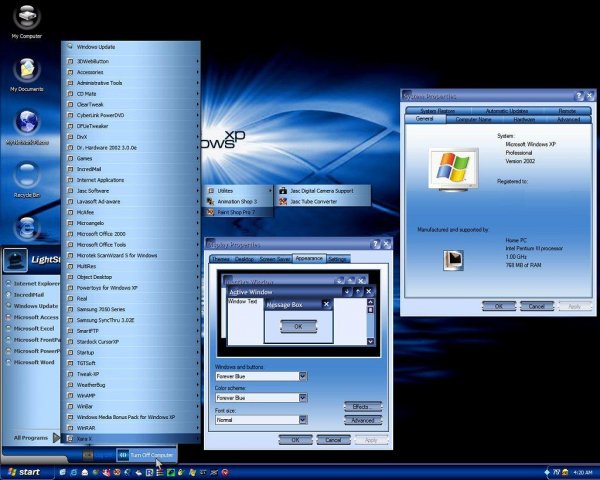Launch Microsoft Excel from Start menu
The image size is (600, 480).
pyautogui.click(x=30, y=328)
